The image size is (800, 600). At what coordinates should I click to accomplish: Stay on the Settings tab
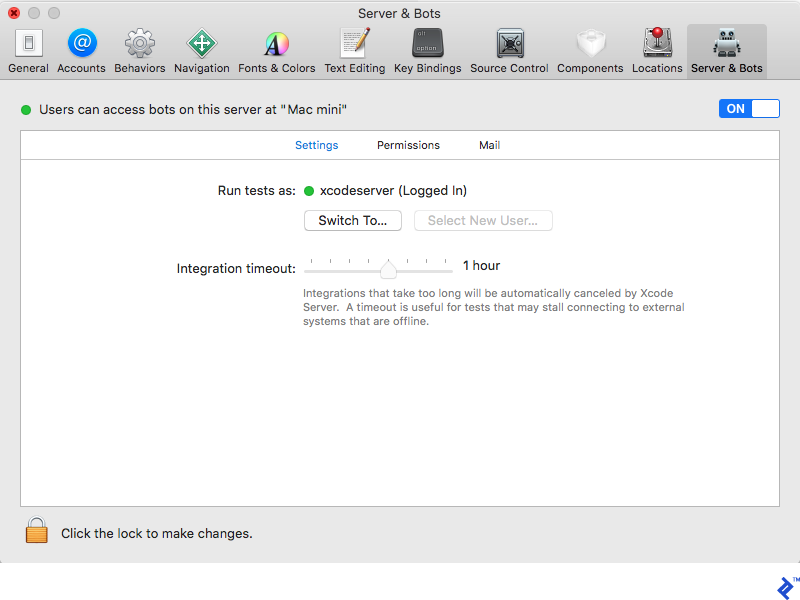pyautogui.click(x=316, y=145)
